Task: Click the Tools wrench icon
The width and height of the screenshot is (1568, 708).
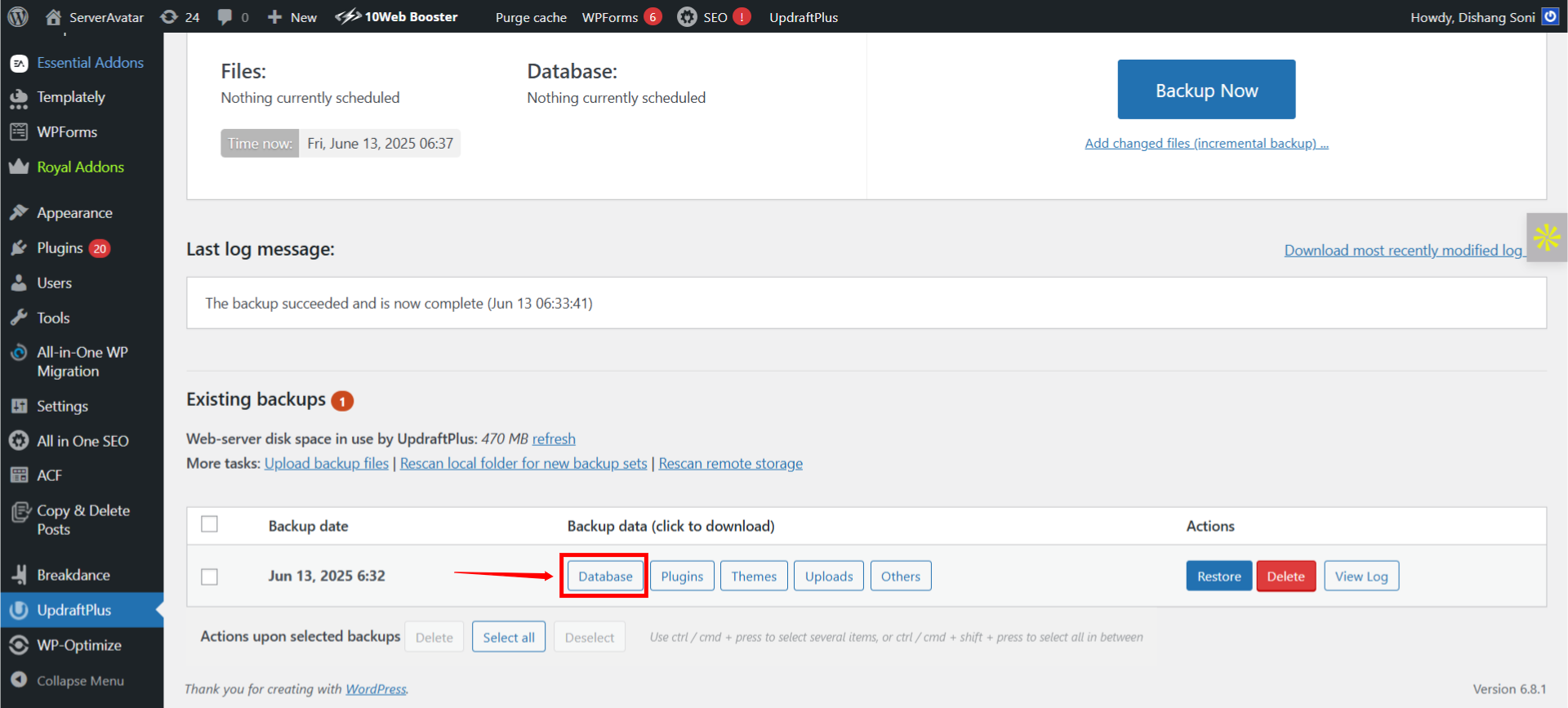Action: (19, 318)
